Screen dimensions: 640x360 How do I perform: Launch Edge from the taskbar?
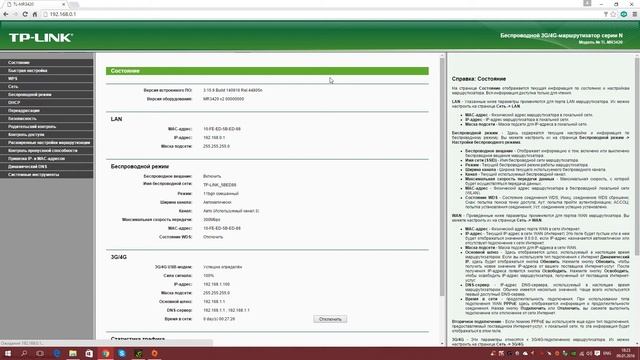pos(56,353)
